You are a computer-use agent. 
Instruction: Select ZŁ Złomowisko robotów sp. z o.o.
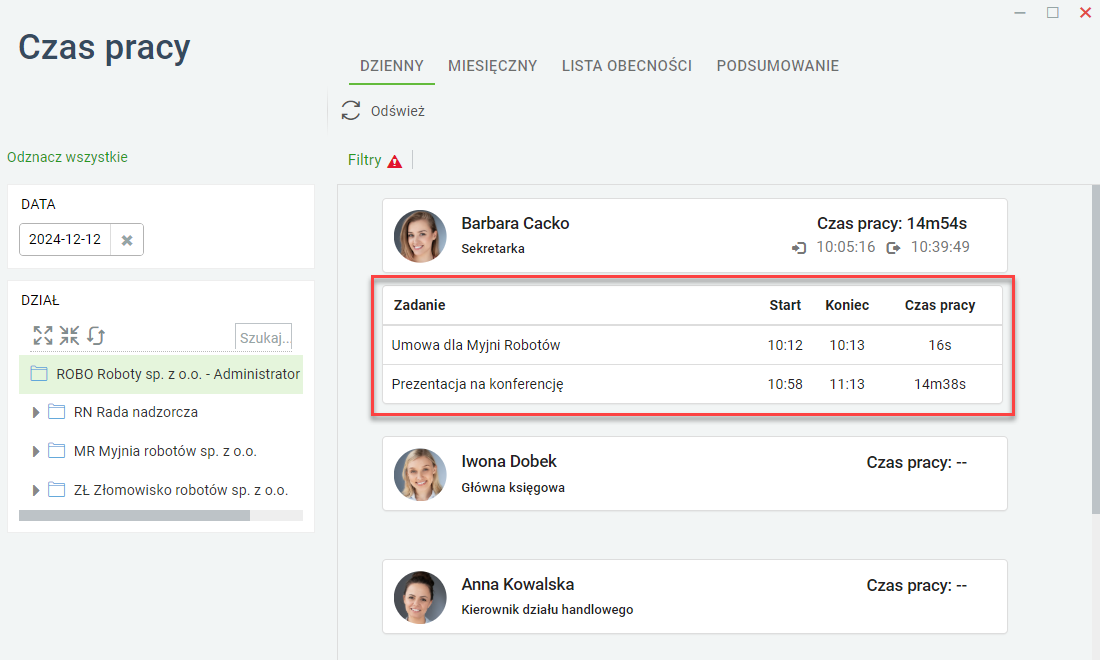click(x=181, y=490)
